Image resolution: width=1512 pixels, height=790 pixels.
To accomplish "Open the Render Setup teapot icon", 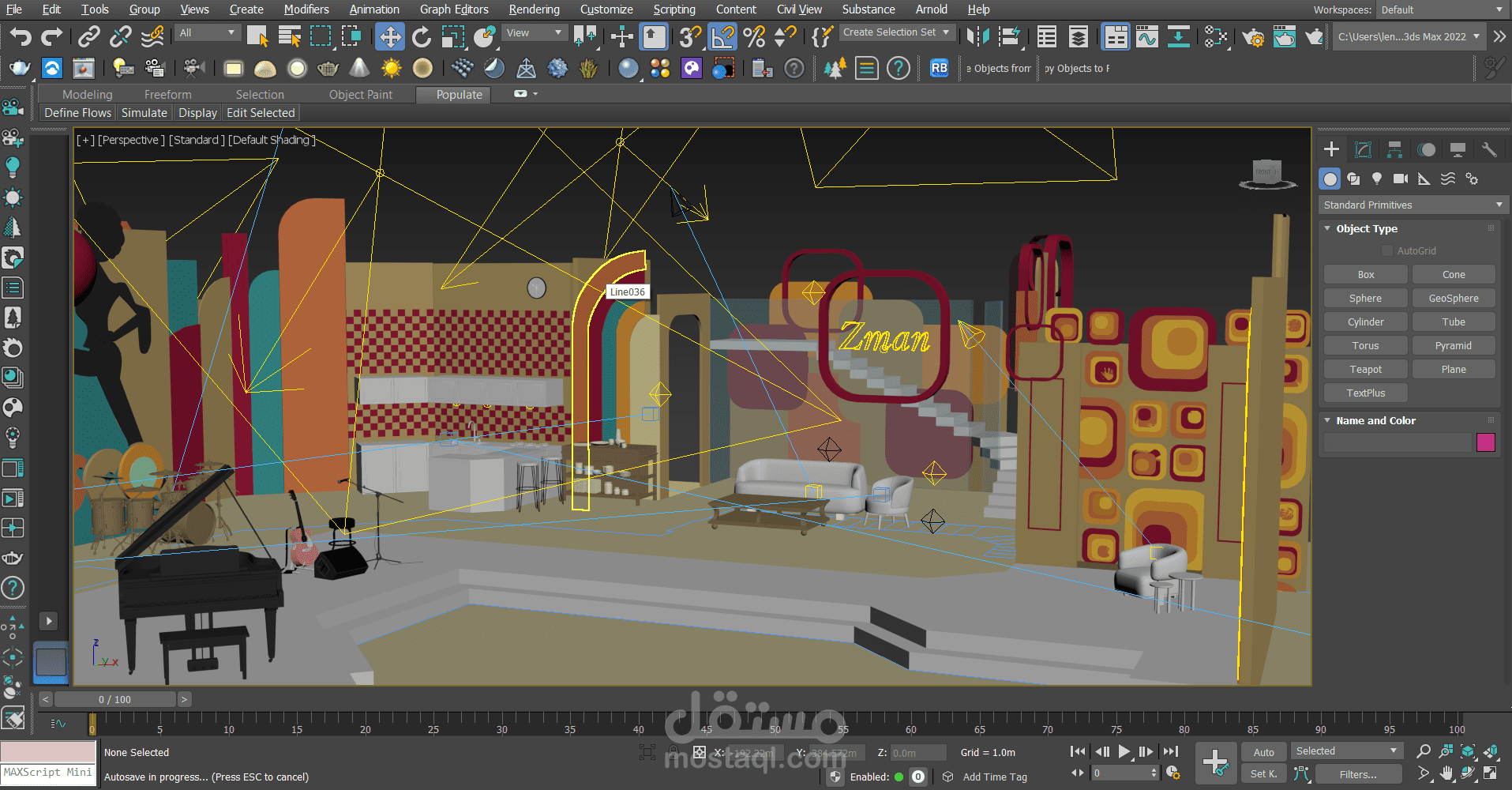I will point(1253,36).
